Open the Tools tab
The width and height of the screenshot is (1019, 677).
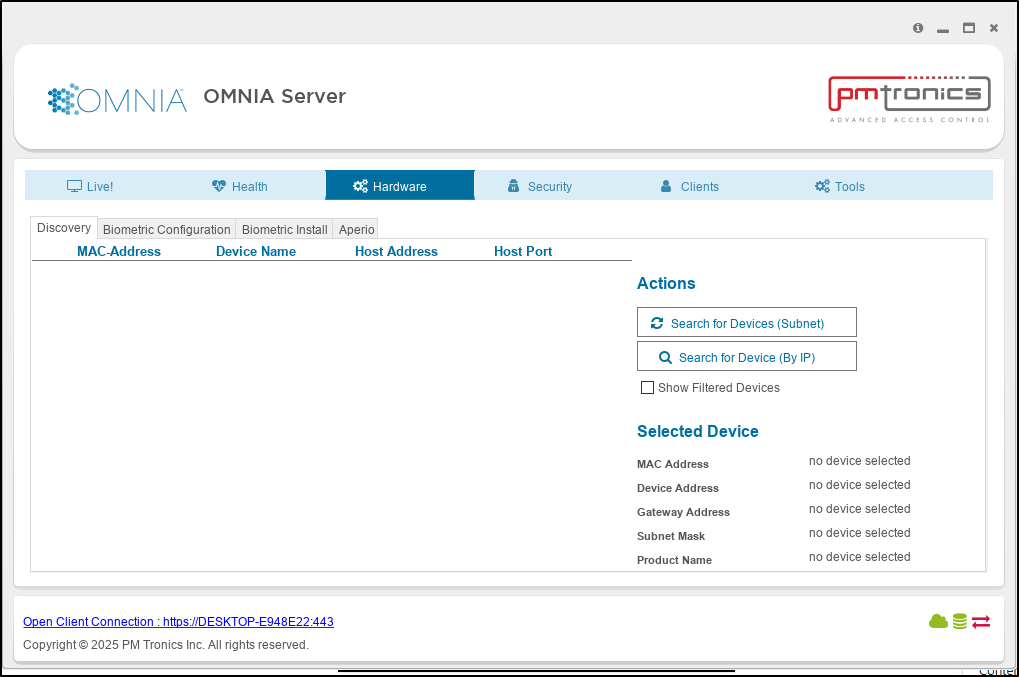840,186
